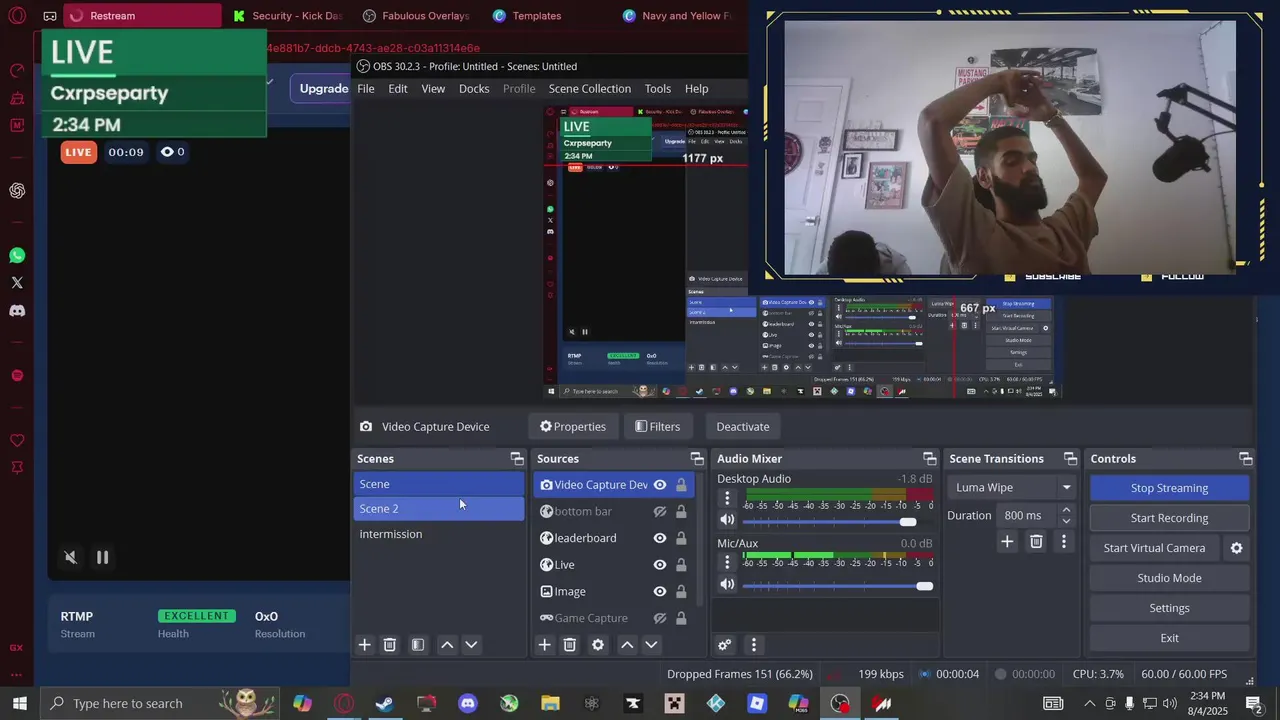Open Properties for Video Capture Device
Screen dimensions: 1280x720
point(573,427)
